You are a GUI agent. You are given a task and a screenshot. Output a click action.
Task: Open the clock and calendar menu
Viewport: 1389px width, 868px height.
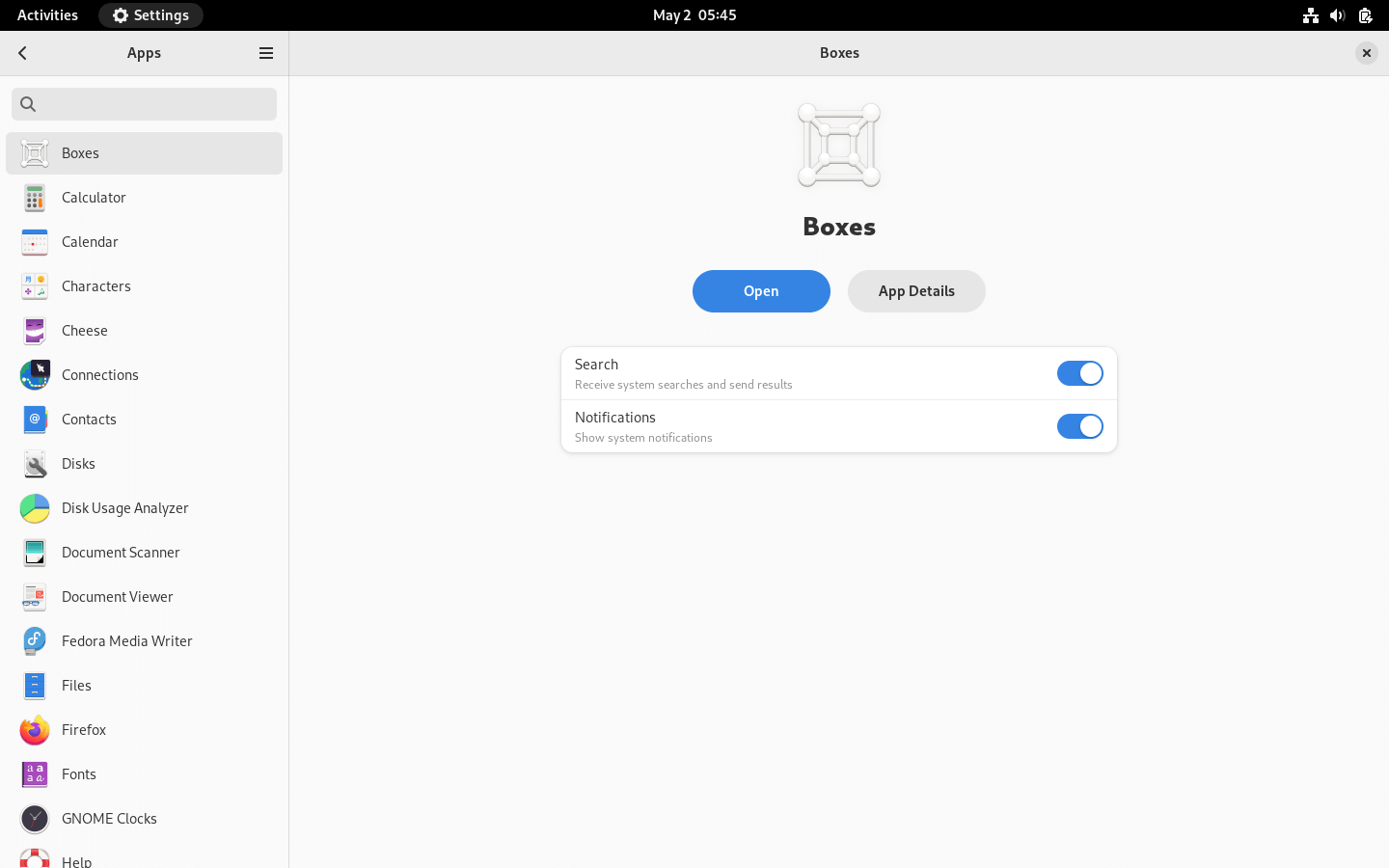coord(694,15)
